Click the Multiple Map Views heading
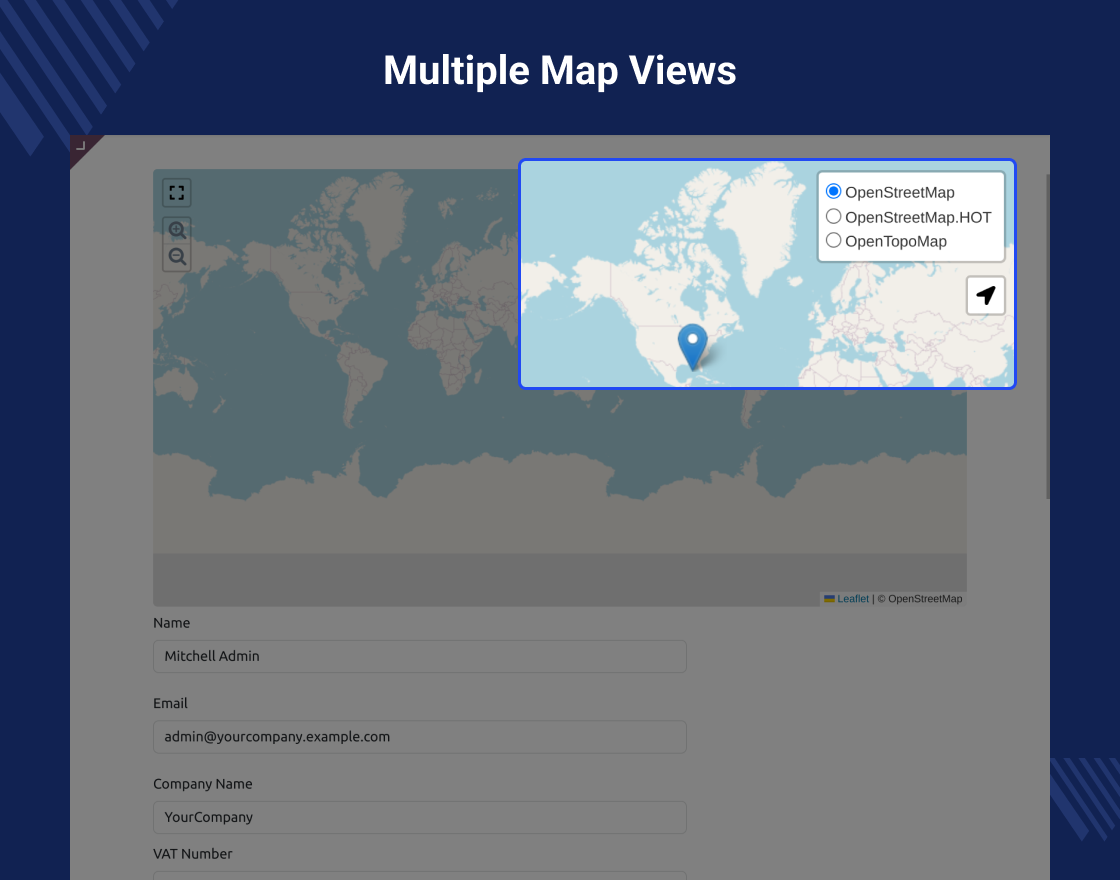 point(559,71)
